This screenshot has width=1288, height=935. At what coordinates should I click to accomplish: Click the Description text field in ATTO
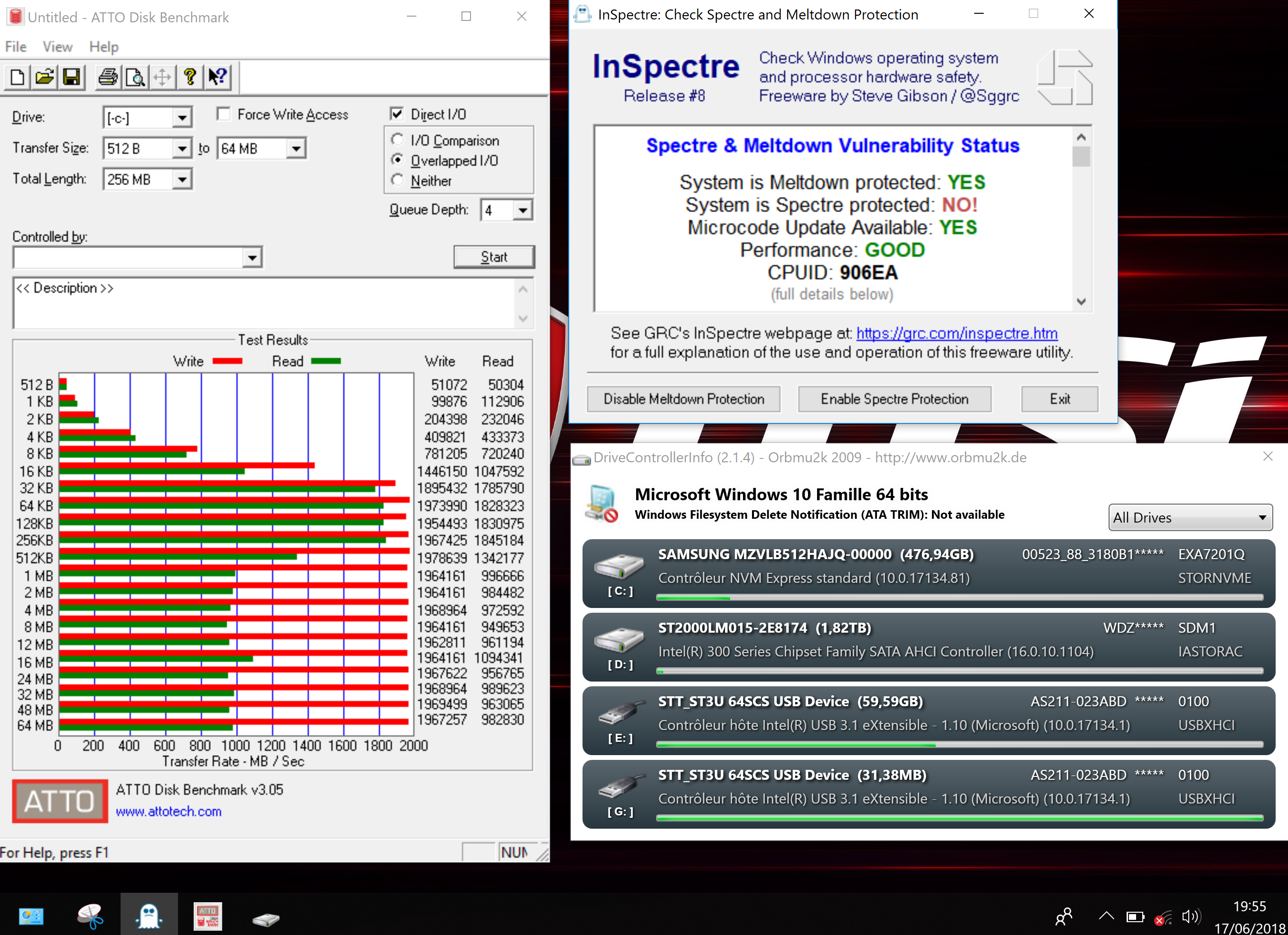click(x=265, y=303)
